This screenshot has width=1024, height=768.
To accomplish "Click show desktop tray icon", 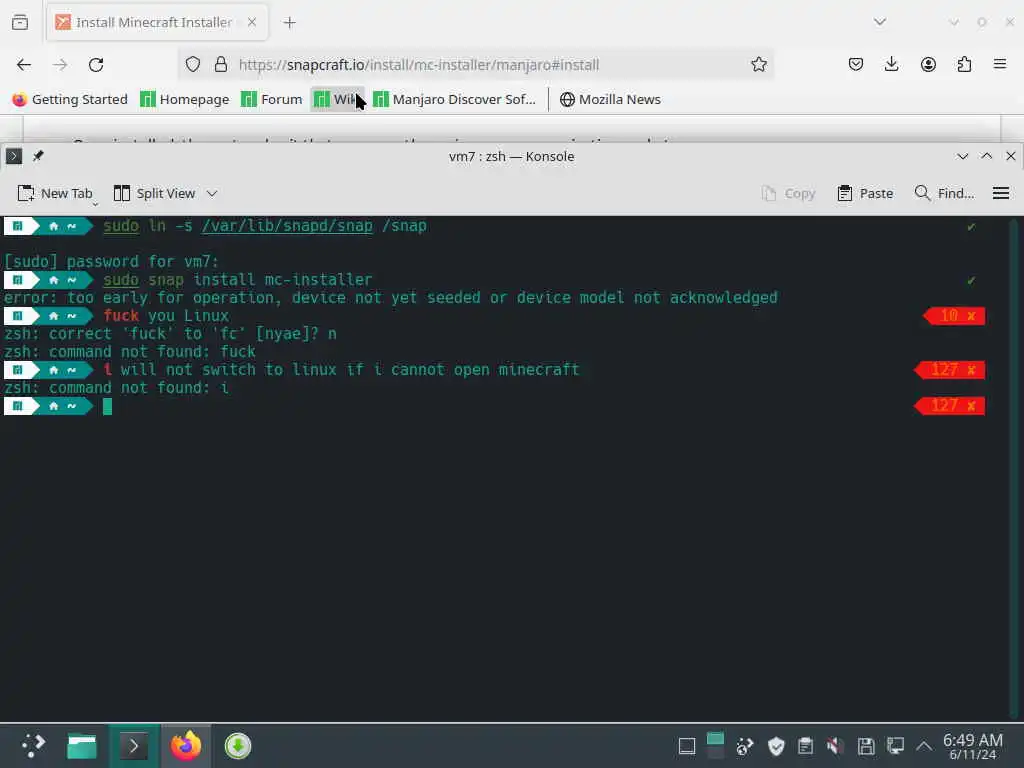I will pyautogui.click(x=686, y=746).
